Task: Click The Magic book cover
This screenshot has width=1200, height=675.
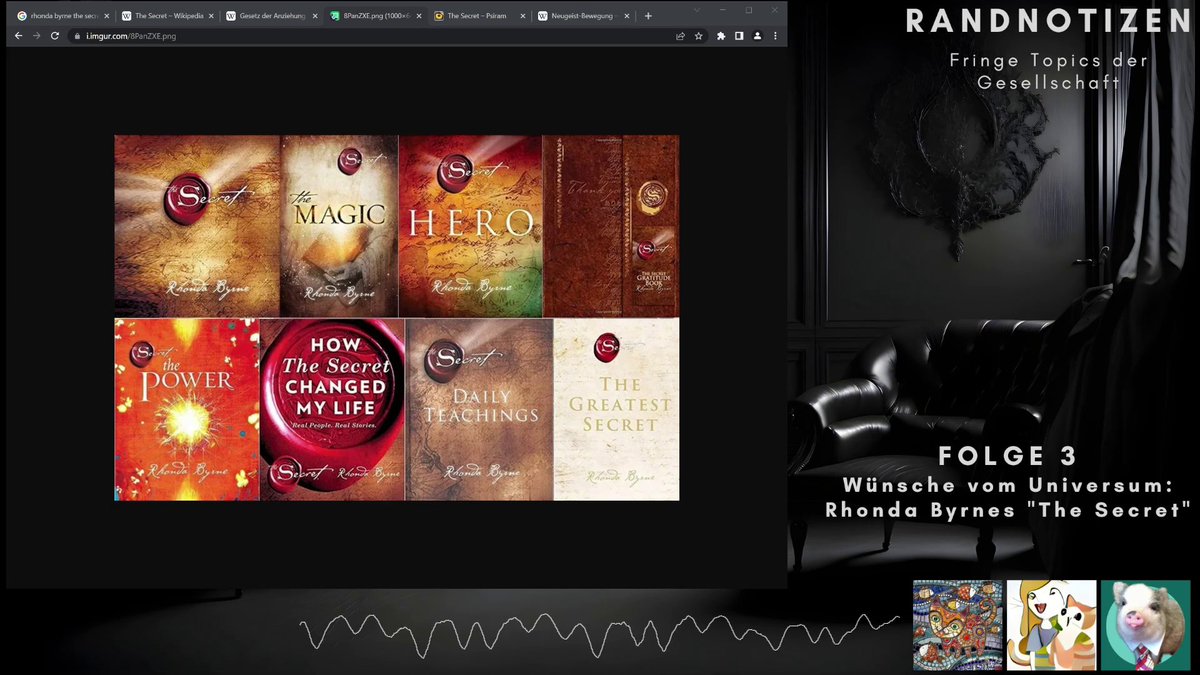Action: (x=339, y=226)
